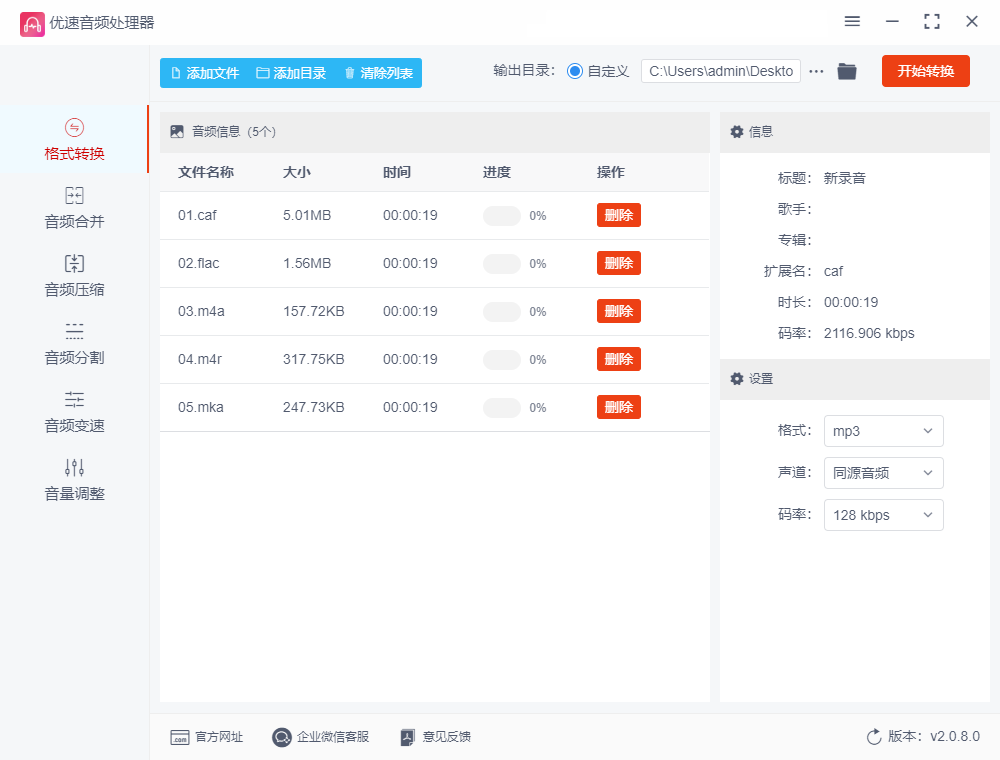Open the 声道 dropdown showing 同源音频
Image resolution: width=1000 pixels, height=760 pixels.
click(x=883, y=473)
